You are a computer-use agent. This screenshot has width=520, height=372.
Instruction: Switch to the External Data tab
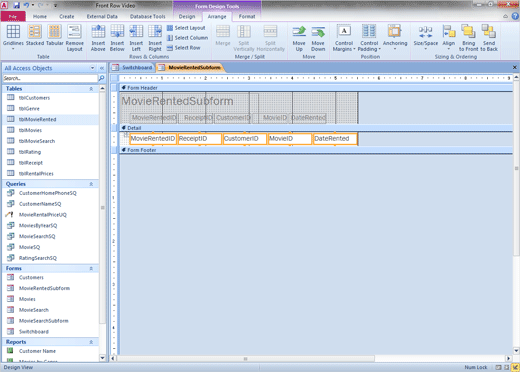point(102,16)
